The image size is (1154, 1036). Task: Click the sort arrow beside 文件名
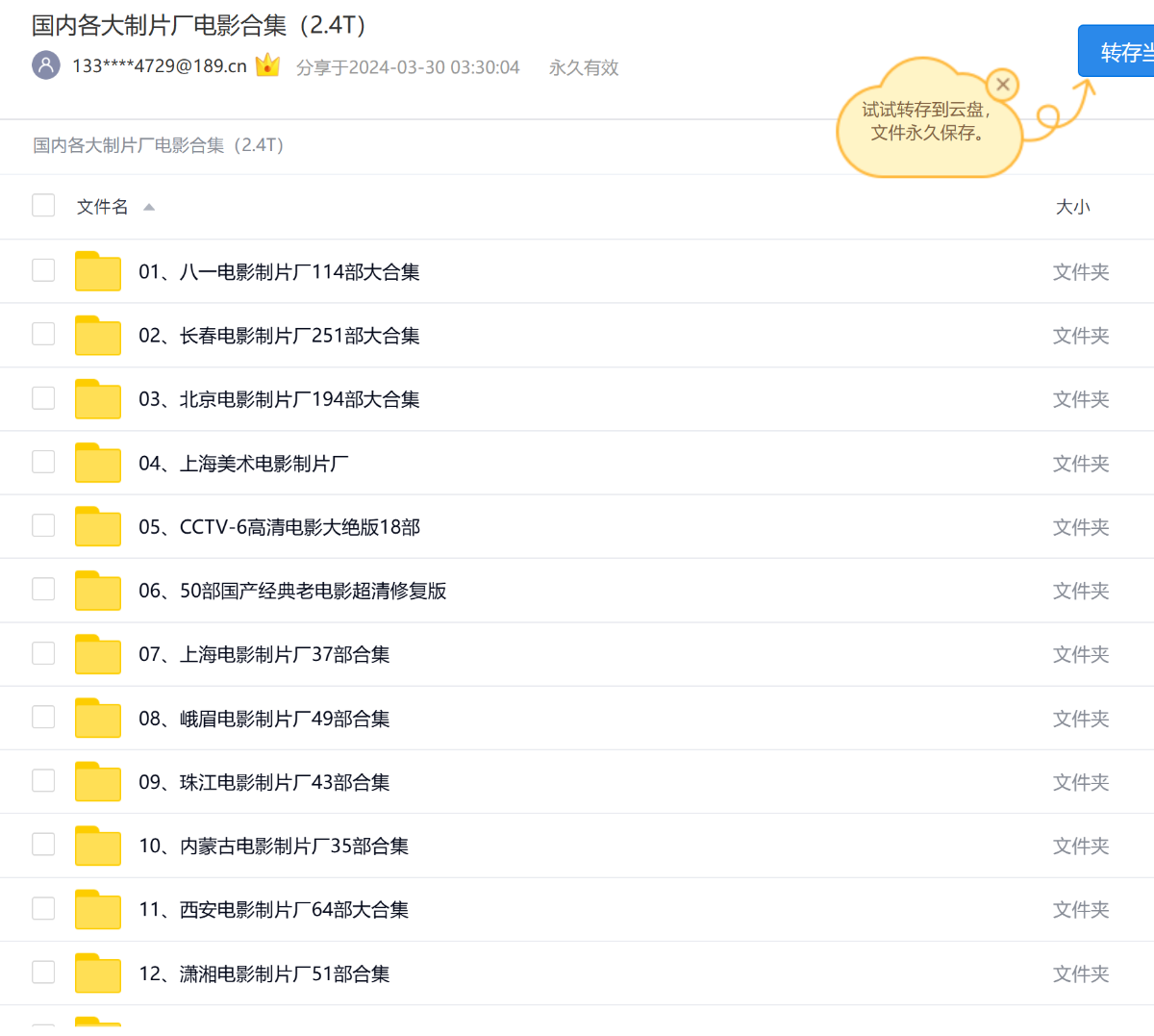pyautogui.click(x=149, y=207)
